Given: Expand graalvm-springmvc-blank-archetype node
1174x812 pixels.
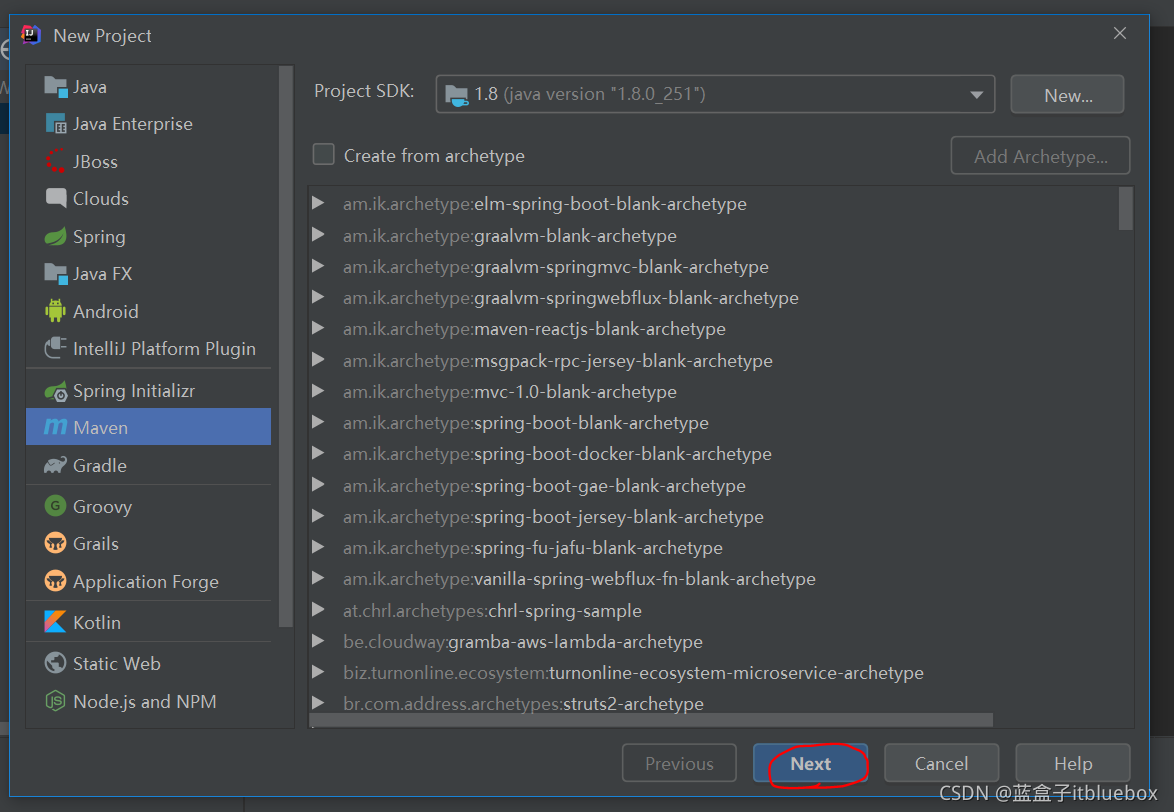Looking at the screenshot, I should 318,266.
